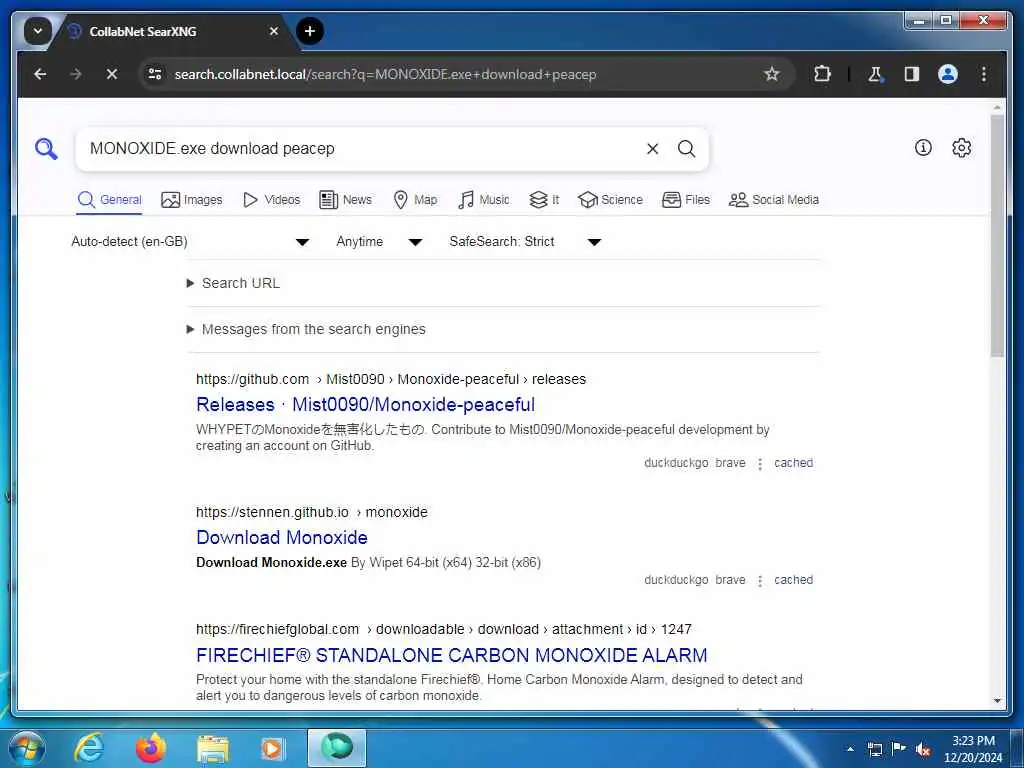Launch Firefox from taskbar
The height and width of the screenshot is (768, 1024).
[x=150, y=748]
